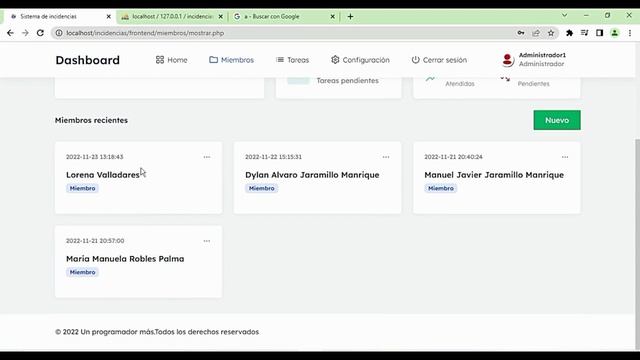Open the saved passwords key icon
The height and width of the screenshot is (360, 640).
[521, 33]
